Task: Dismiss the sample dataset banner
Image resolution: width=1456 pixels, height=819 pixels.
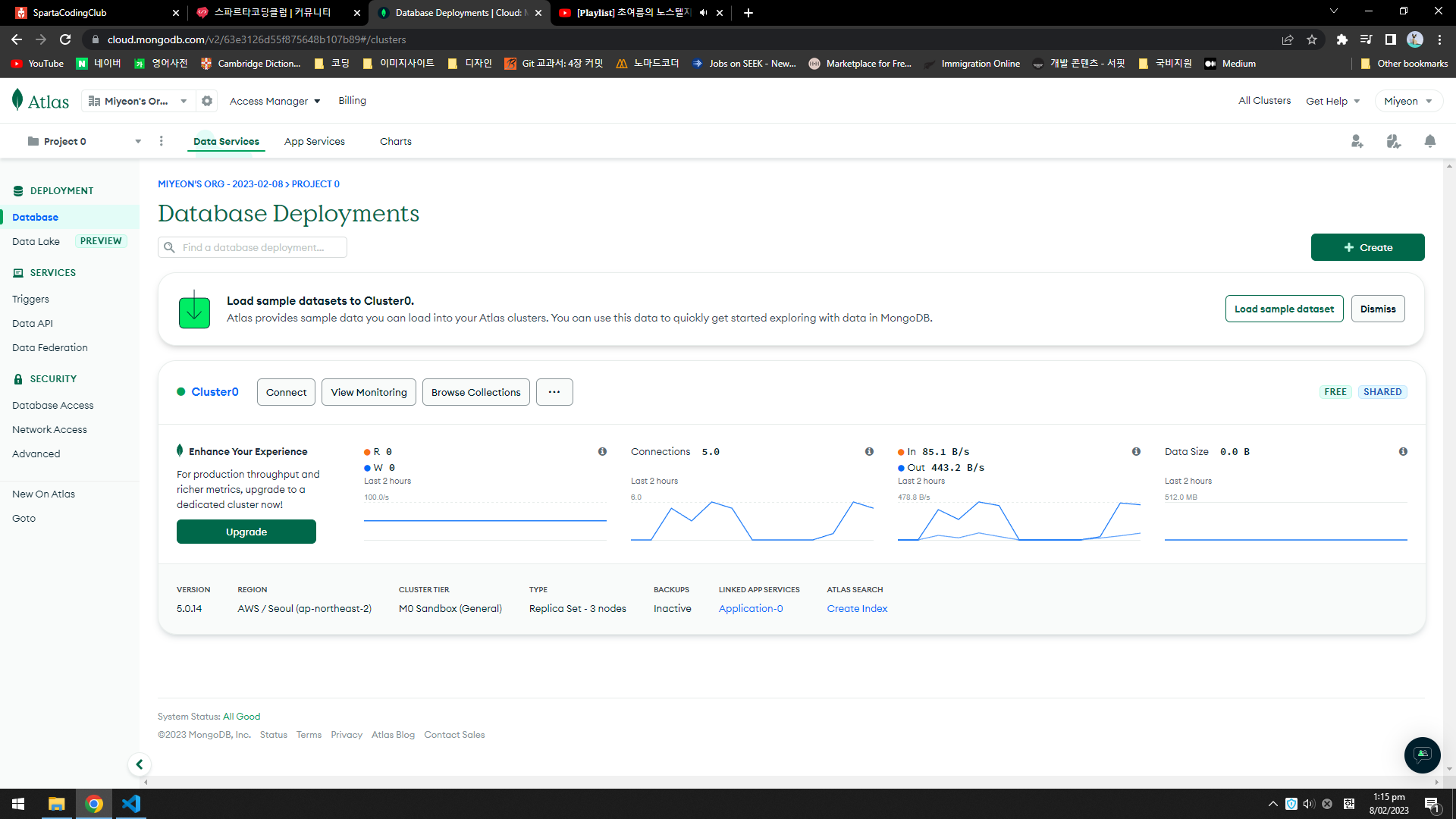Action: [1378, 309]
